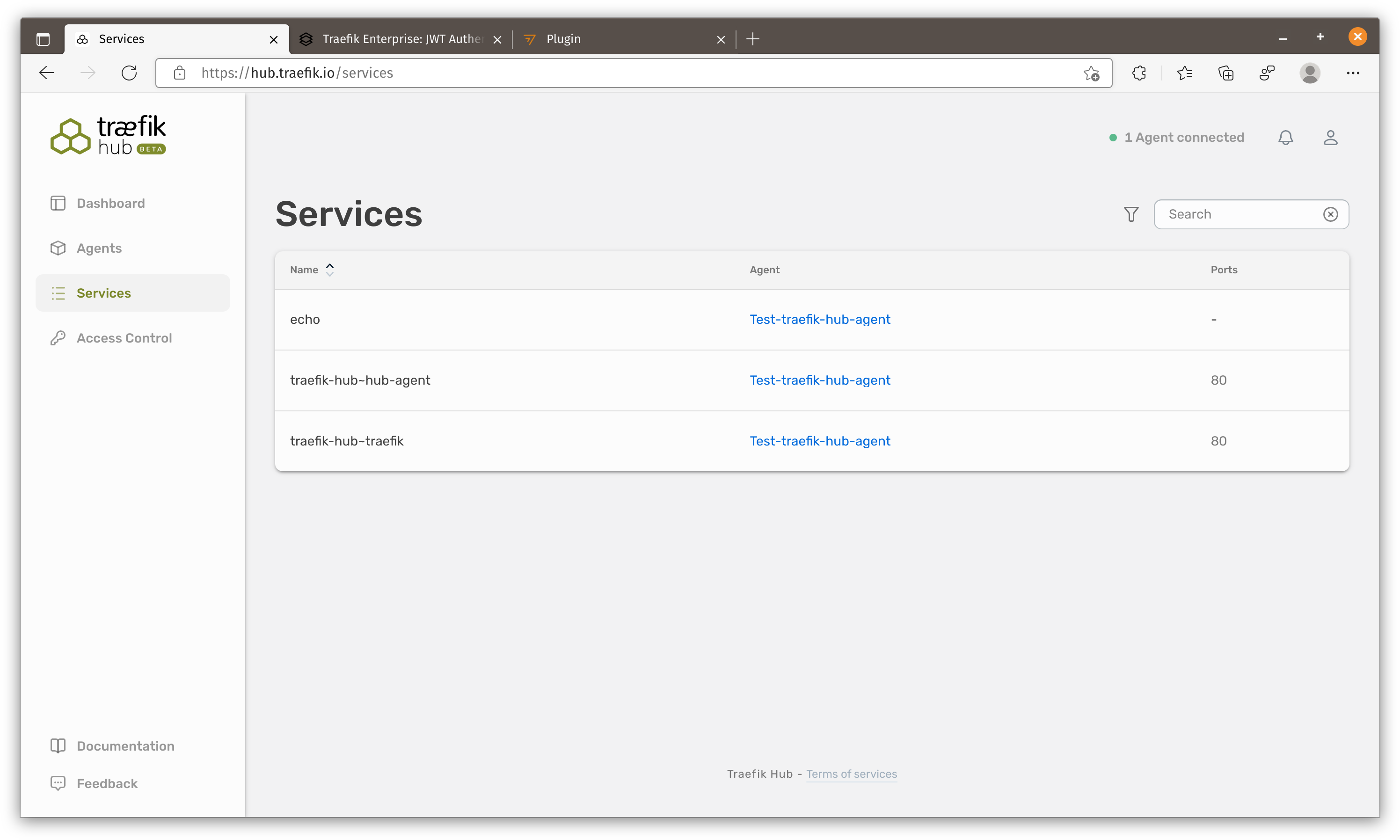Image resolution: width=1400 pixels, height=840 pixels.
Task: Toggle the vertical tabs pane button
Action: pos(43,39)
